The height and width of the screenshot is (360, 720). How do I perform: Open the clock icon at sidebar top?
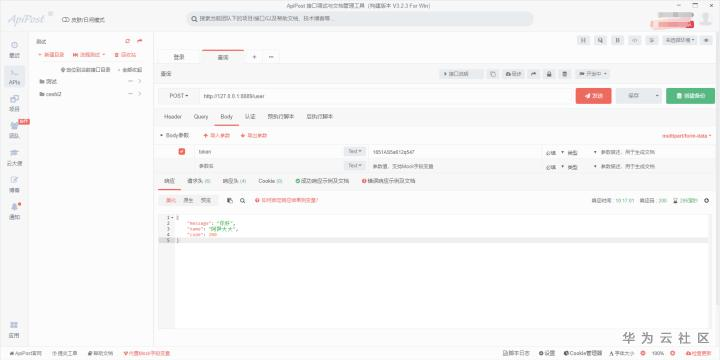point(14,45)
